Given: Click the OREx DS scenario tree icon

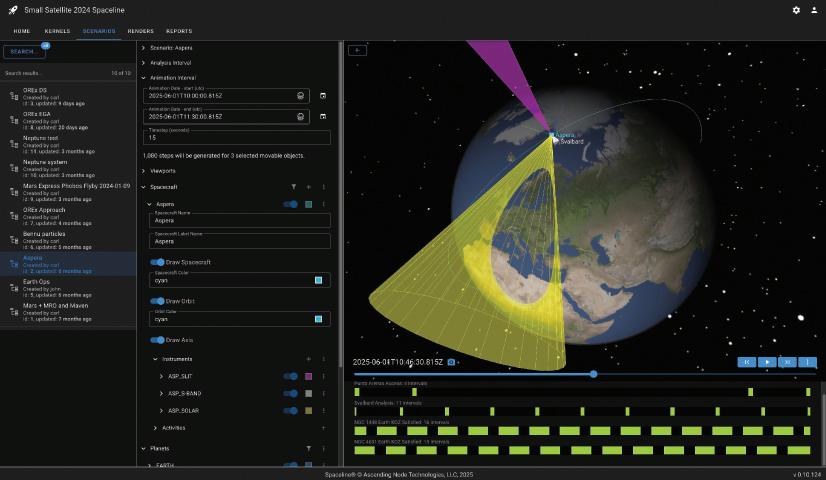Looking at the screenshot, I should click(14, 96).
